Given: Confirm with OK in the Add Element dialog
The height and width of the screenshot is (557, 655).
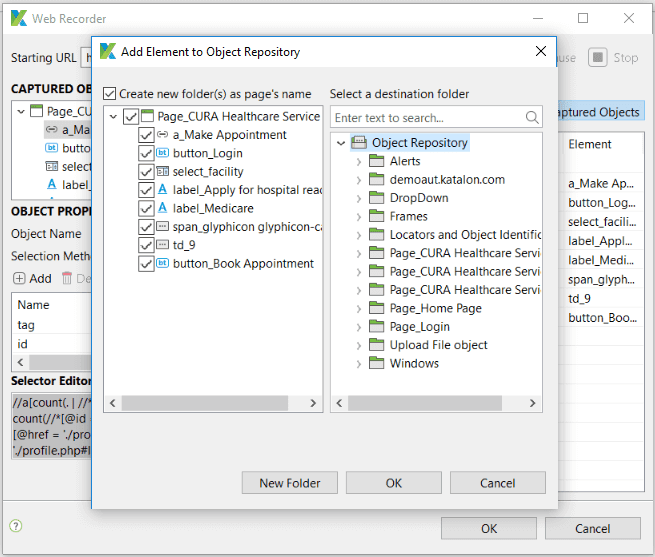Looking at the screenshot, I should tap(394, 483).
